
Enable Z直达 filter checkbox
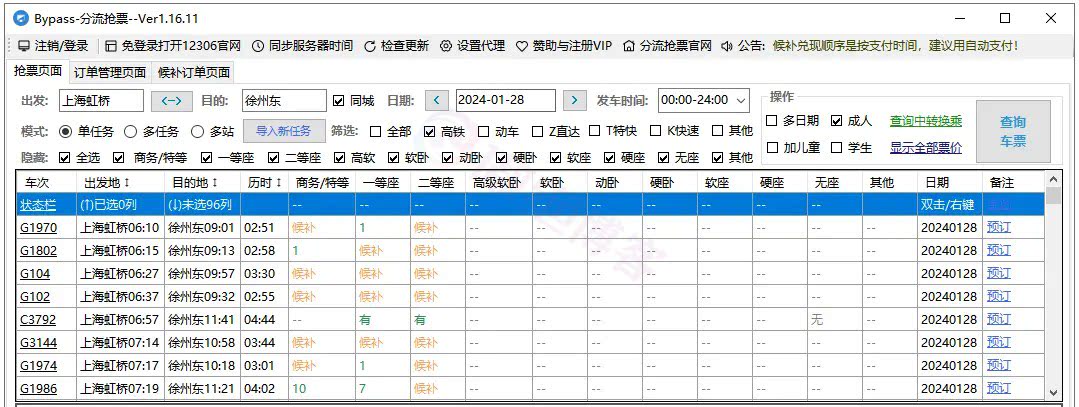(537, 132)
